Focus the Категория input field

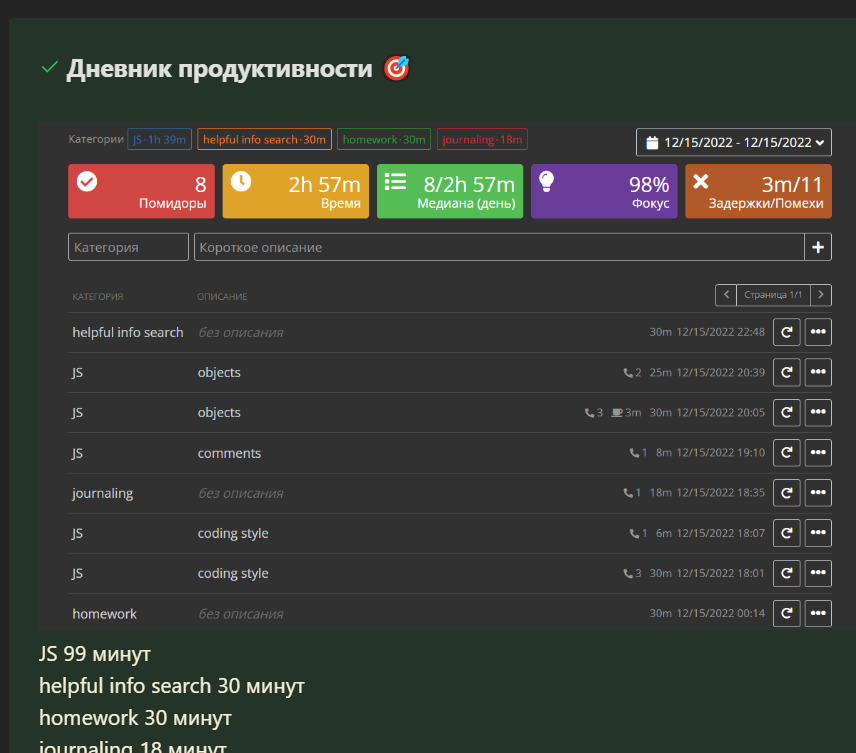pyautogui.click(x=128, y=247)
